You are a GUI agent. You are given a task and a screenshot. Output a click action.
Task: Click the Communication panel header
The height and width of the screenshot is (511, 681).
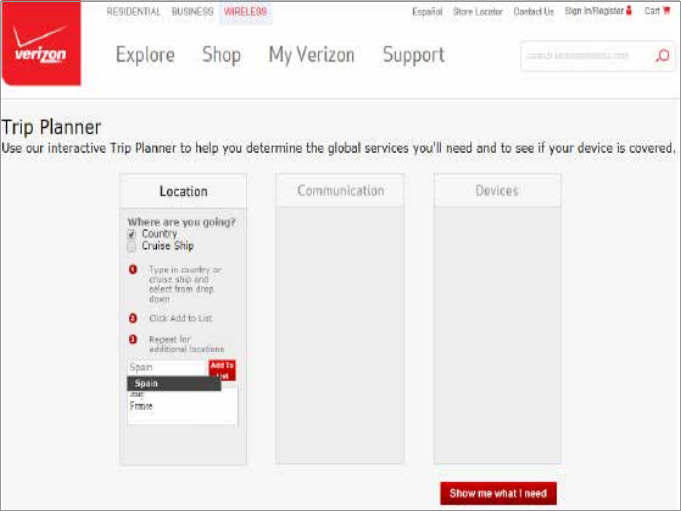click(340, 191)
